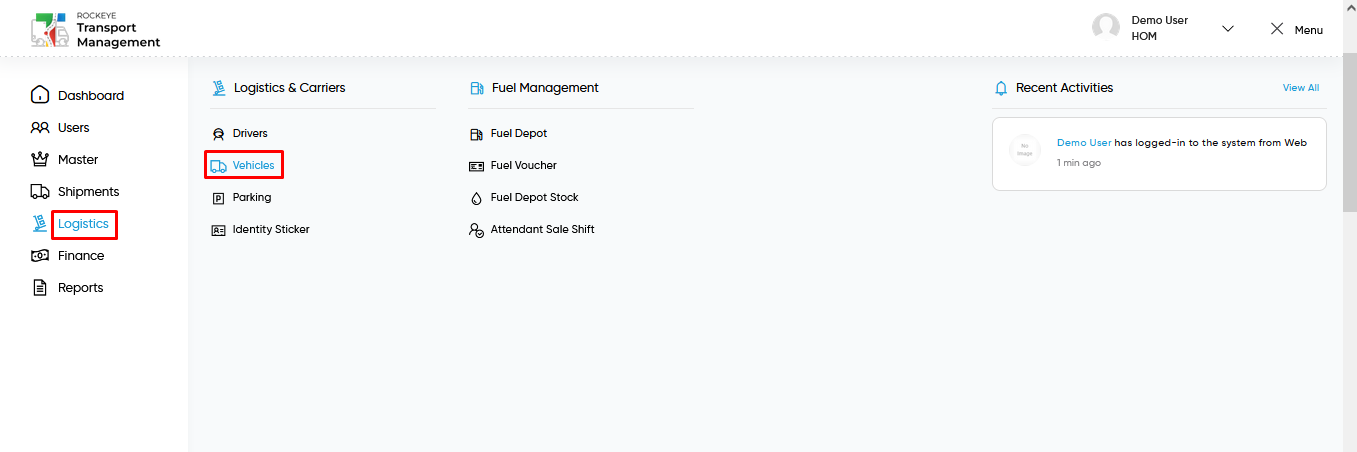1357x452 pixels.
Task: Close the menu with the X icon
Action: pos(1277,29)
